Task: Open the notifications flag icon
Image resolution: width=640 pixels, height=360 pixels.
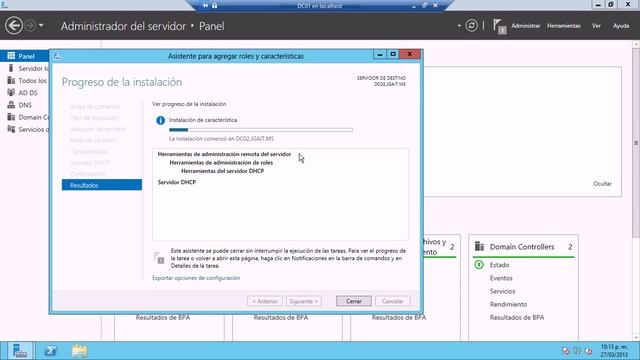Action: [500, 26]
